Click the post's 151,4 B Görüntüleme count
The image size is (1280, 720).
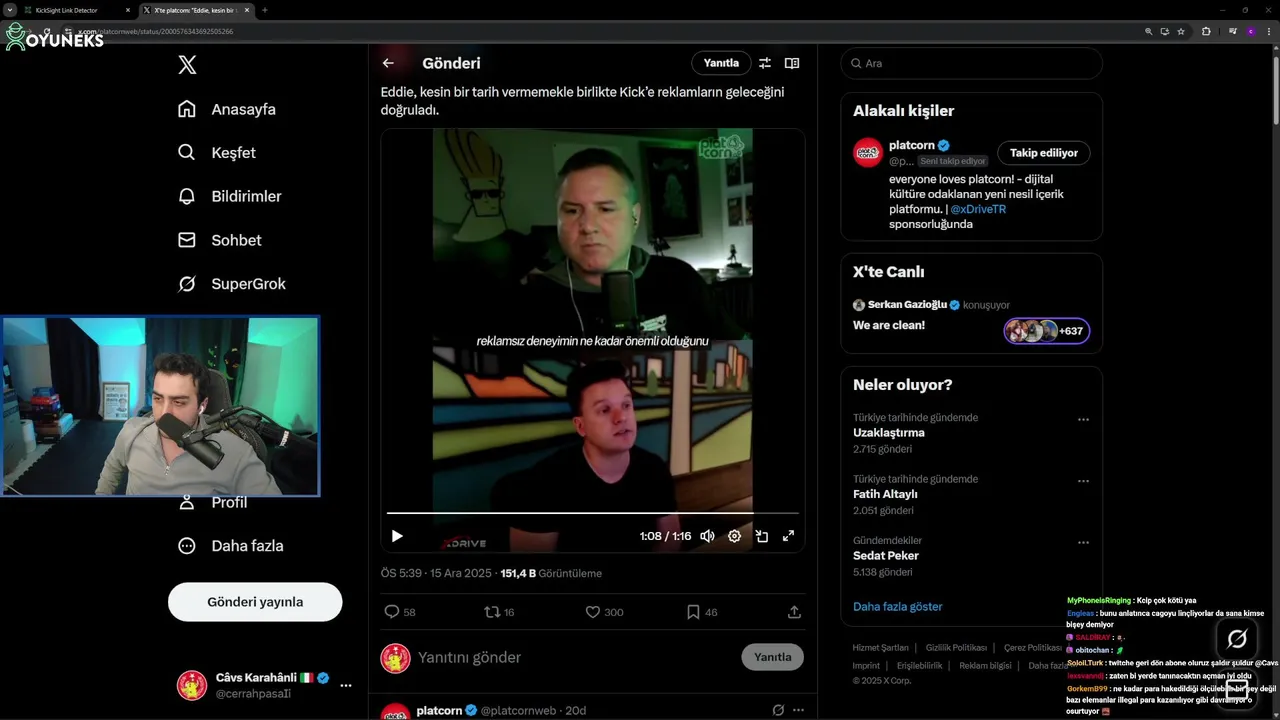[x=551, y=574]
